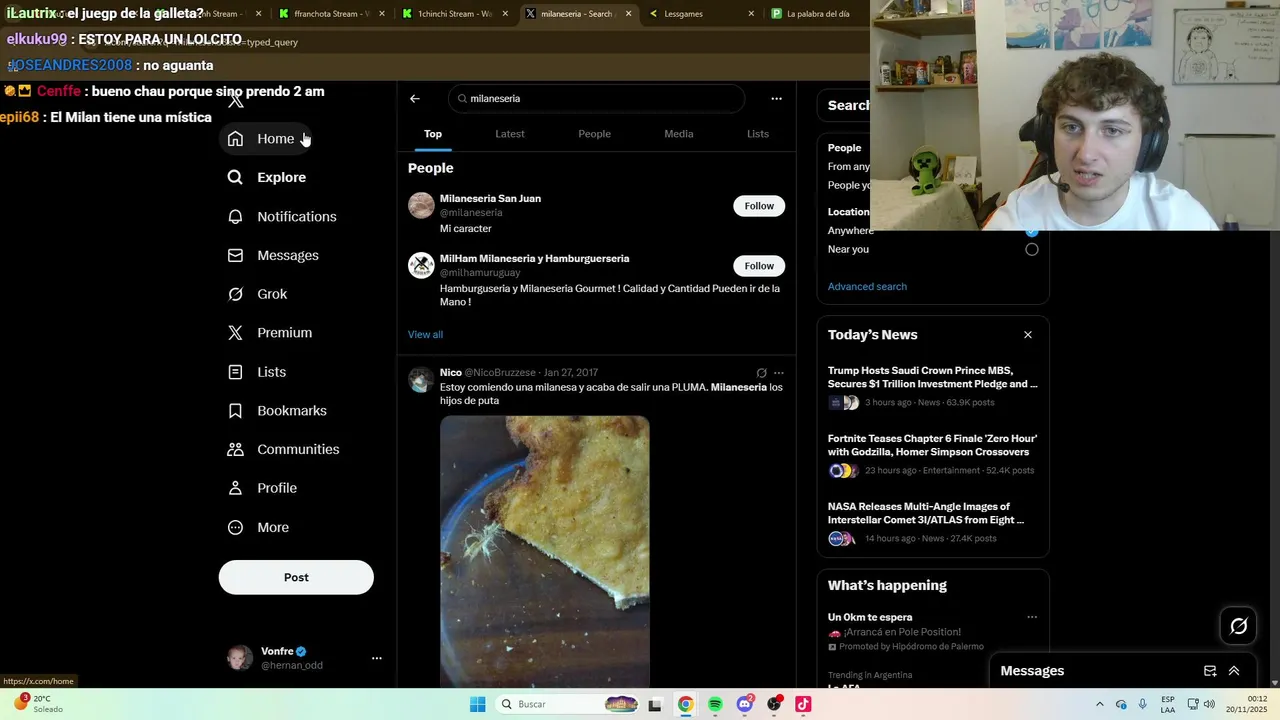Open Task View on the taskbar

pyautogui.click(x=655, y=704)
